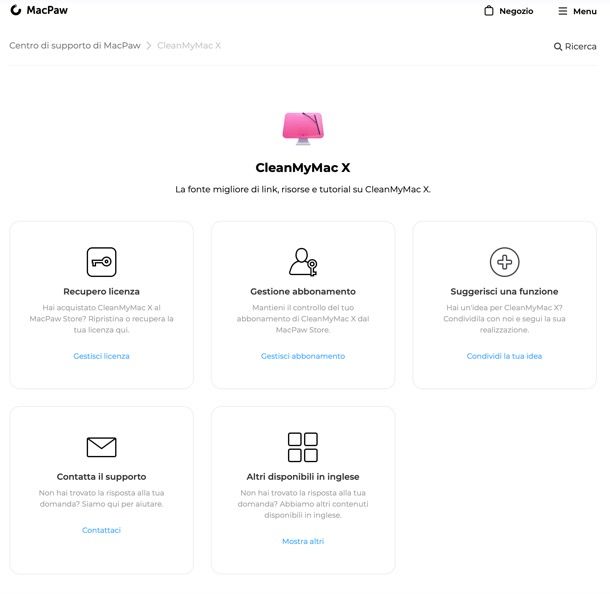Click the four-squares grid icon
The height and width of the screenshot is (594, 610).
(x=303, y=447)
